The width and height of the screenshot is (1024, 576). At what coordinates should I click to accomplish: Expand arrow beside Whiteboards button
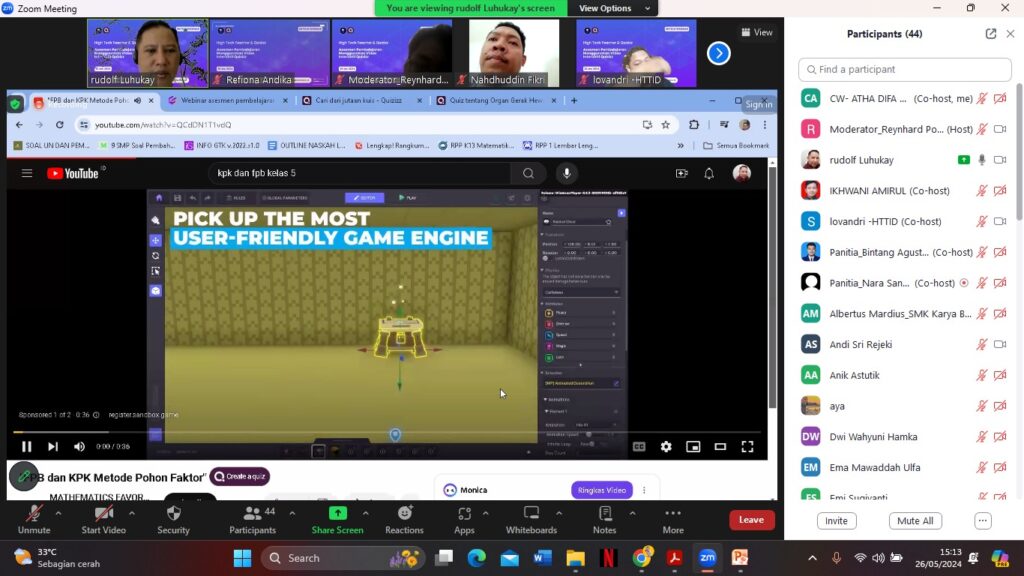click(559, 513)
